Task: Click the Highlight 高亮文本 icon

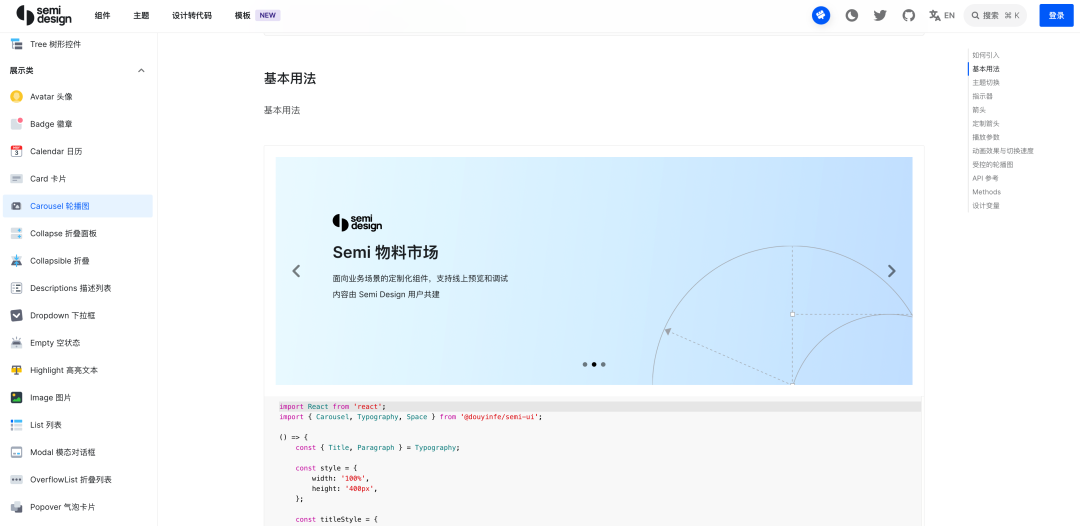Action: (17, 370)
